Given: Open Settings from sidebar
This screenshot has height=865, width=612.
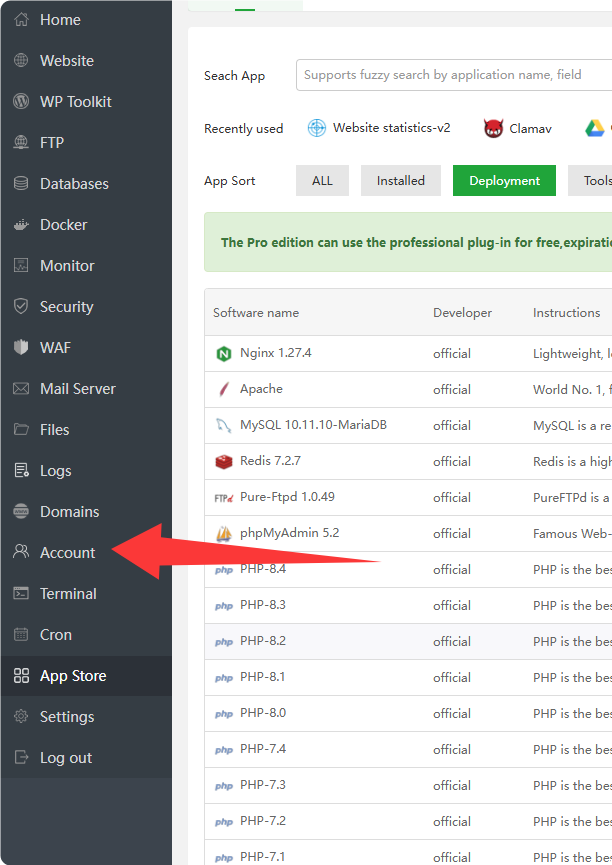Looking at the screenshot, I should [x=86, y=717].
